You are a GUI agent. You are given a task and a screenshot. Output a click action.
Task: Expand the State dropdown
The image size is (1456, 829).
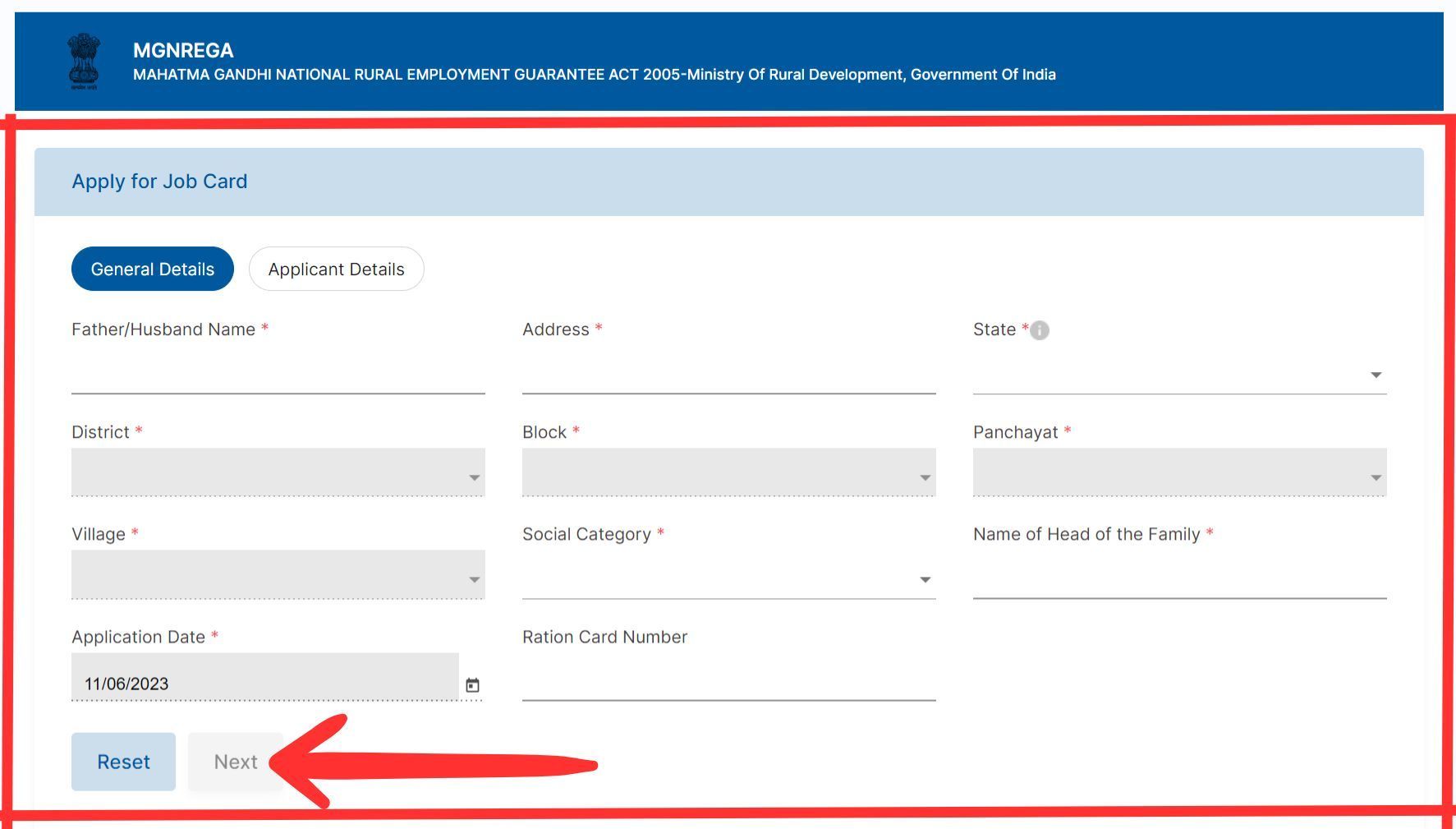coord(1179,375)
